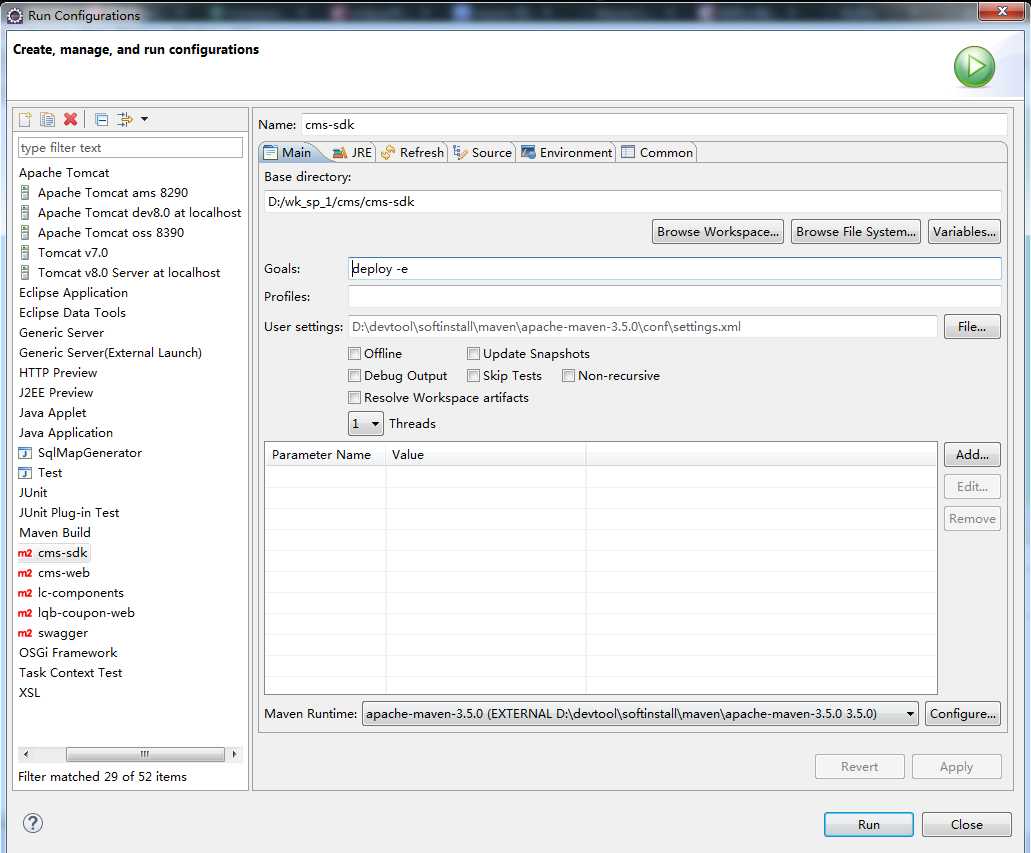Click the Collapse All toolbar icon
The height and width of the screenshot is (853, 1031).
point(101,119)
